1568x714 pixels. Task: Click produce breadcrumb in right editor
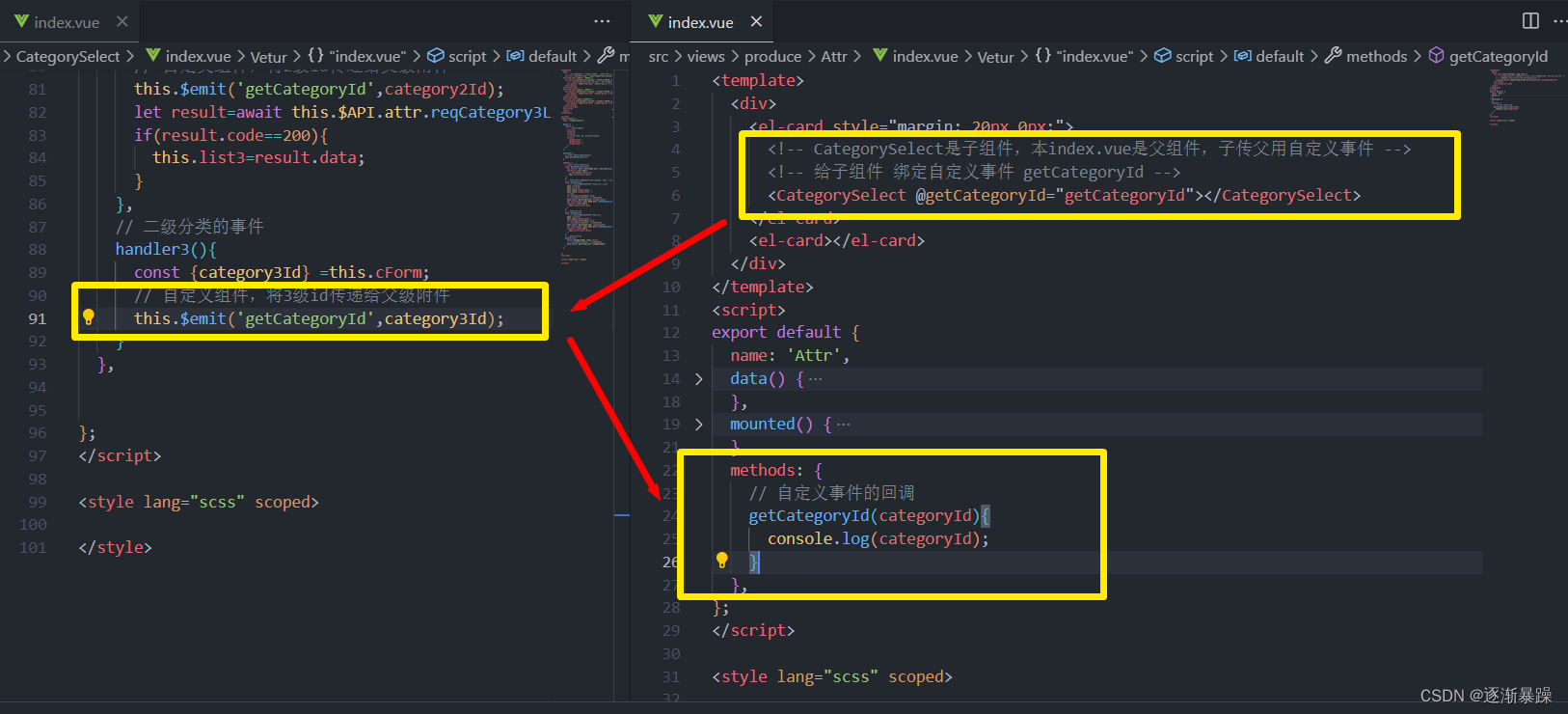pyautogui.click(x=772, y=56)
